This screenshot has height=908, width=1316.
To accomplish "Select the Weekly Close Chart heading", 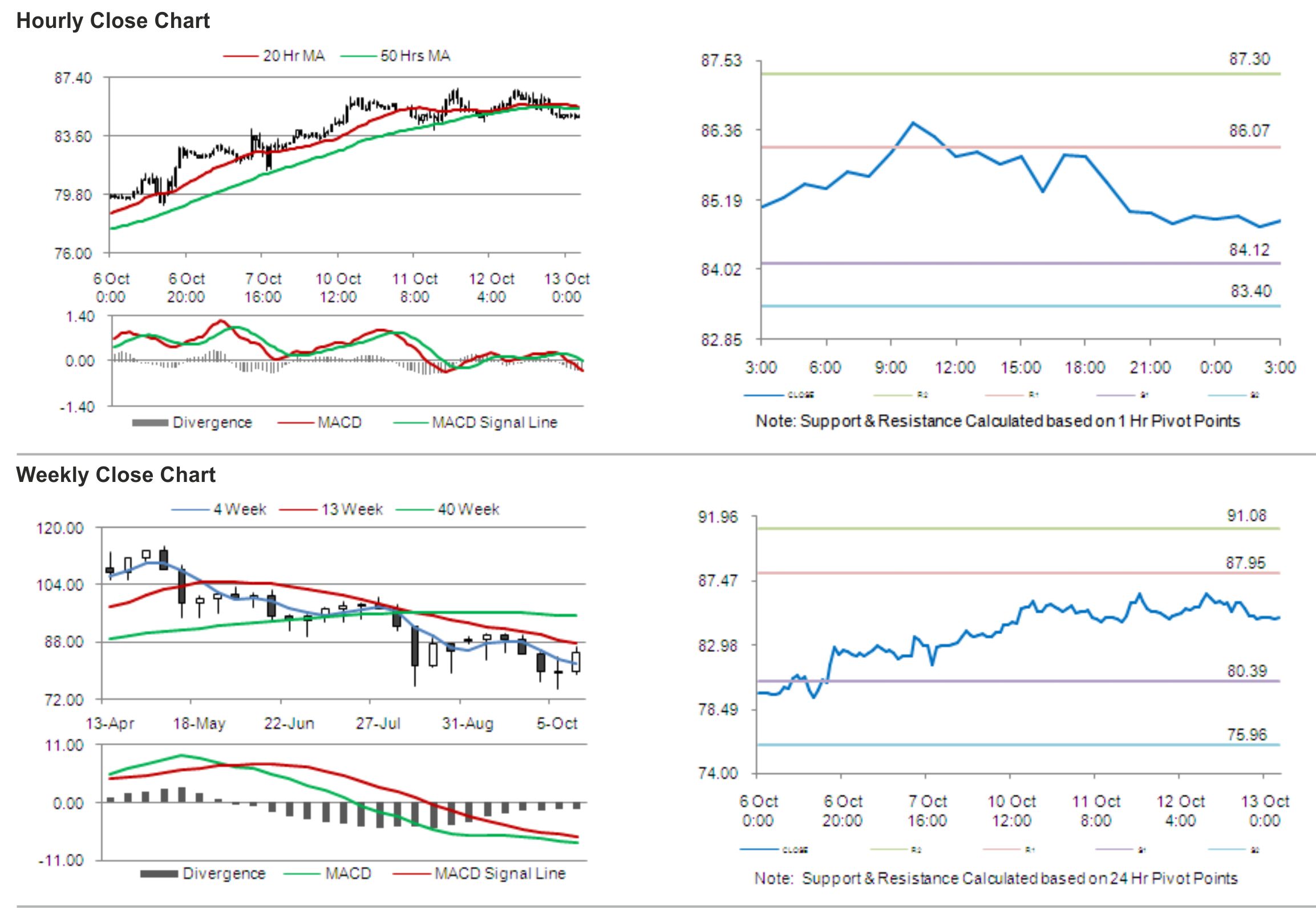I will coord(116,475).
